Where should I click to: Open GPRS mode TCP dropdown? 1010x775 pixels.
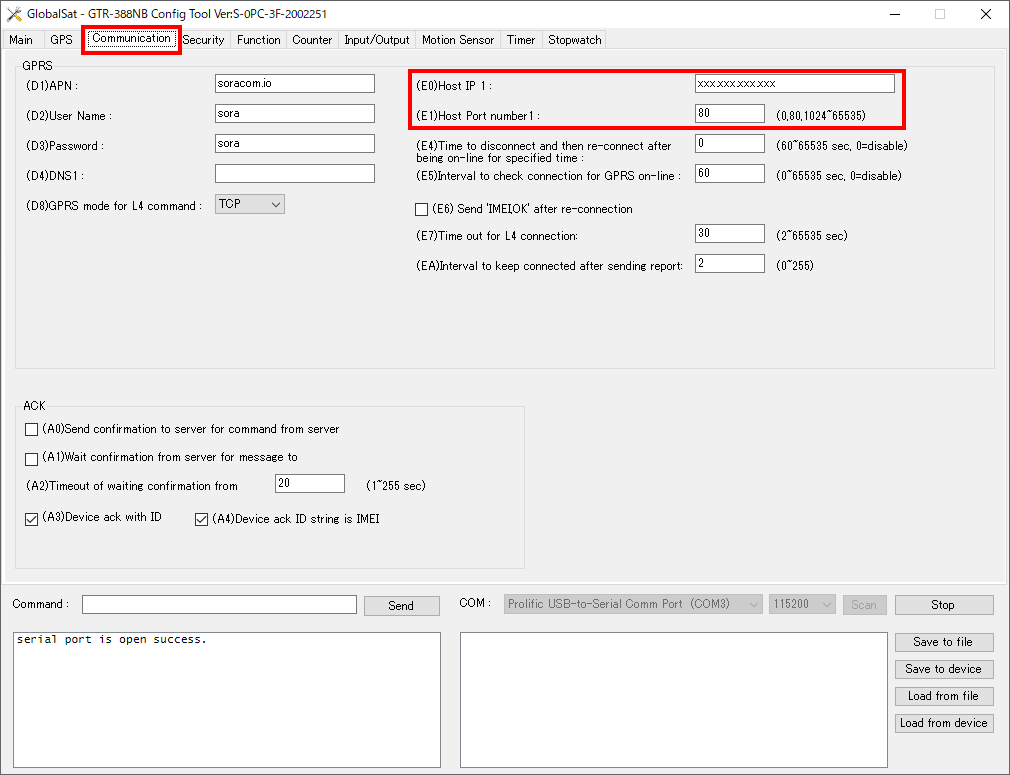[250, 204]
